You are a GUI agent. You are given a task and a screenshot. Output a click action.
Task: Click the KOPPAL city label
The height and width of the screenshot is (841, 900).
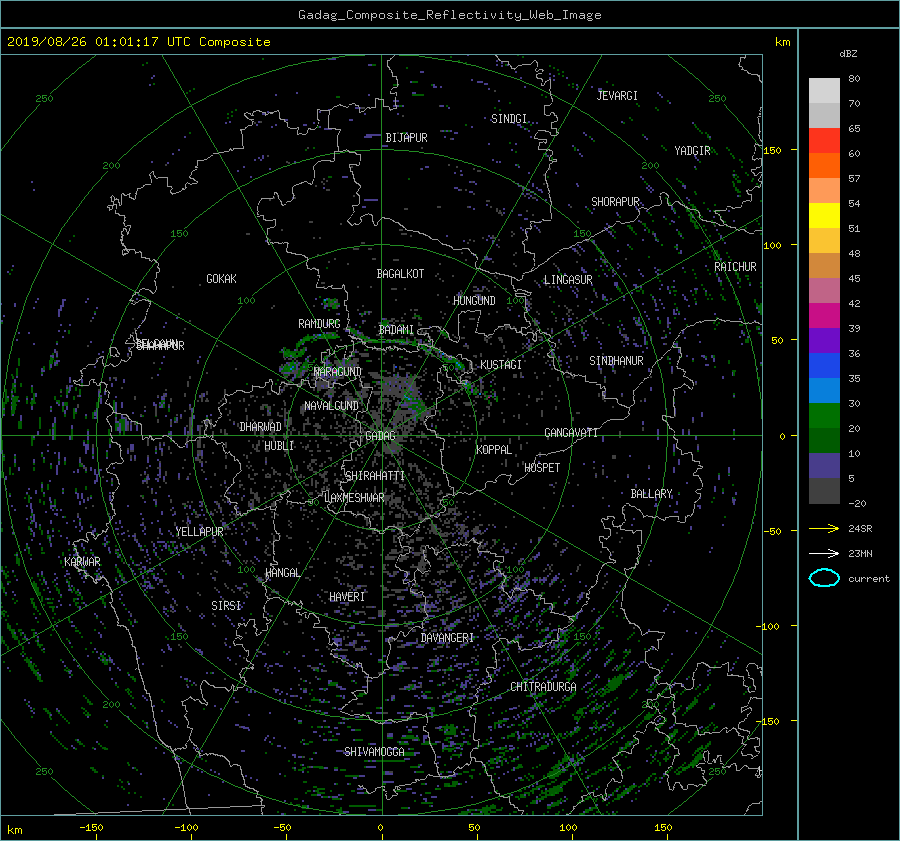494,450
